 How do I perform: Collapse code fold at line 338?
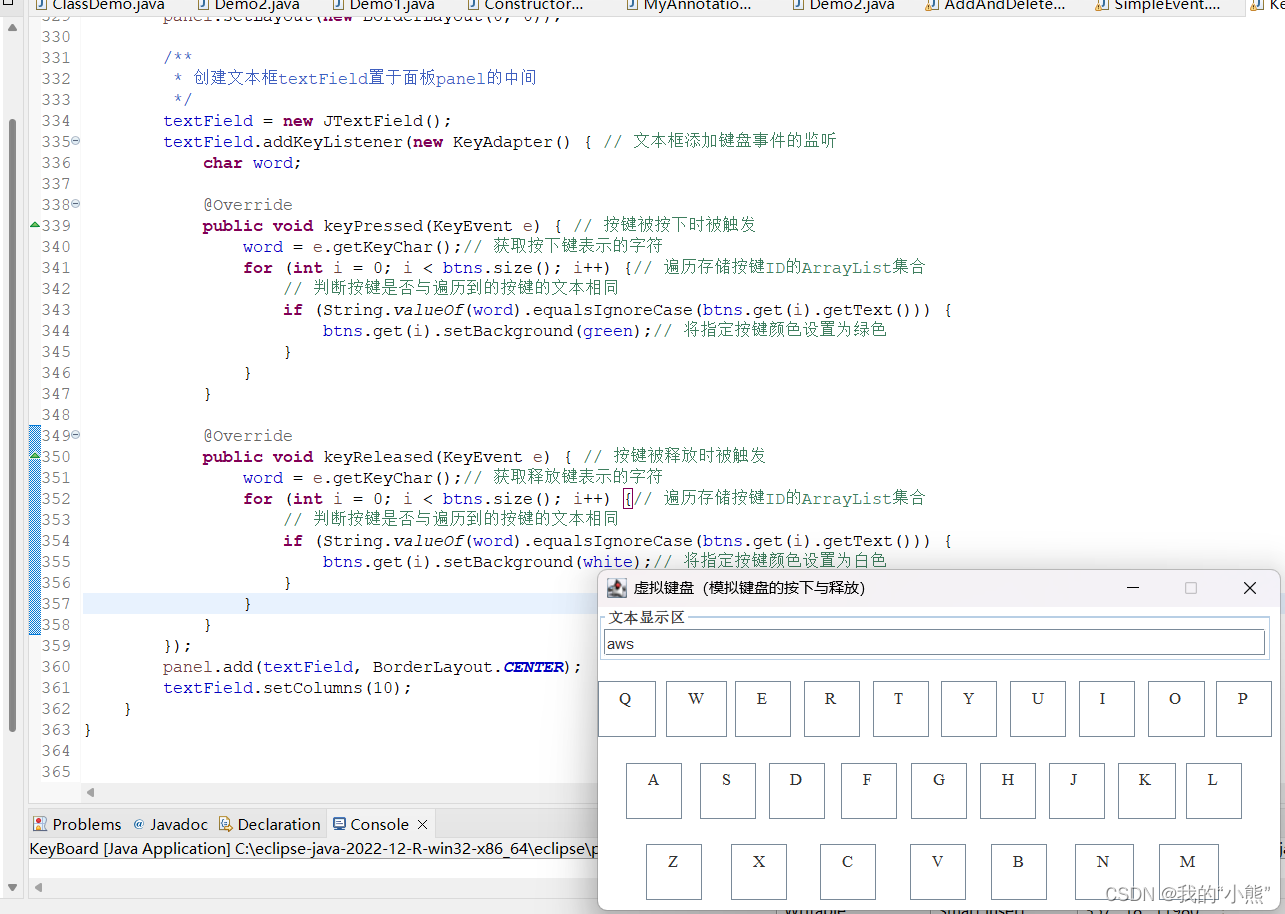pos(76,204)
